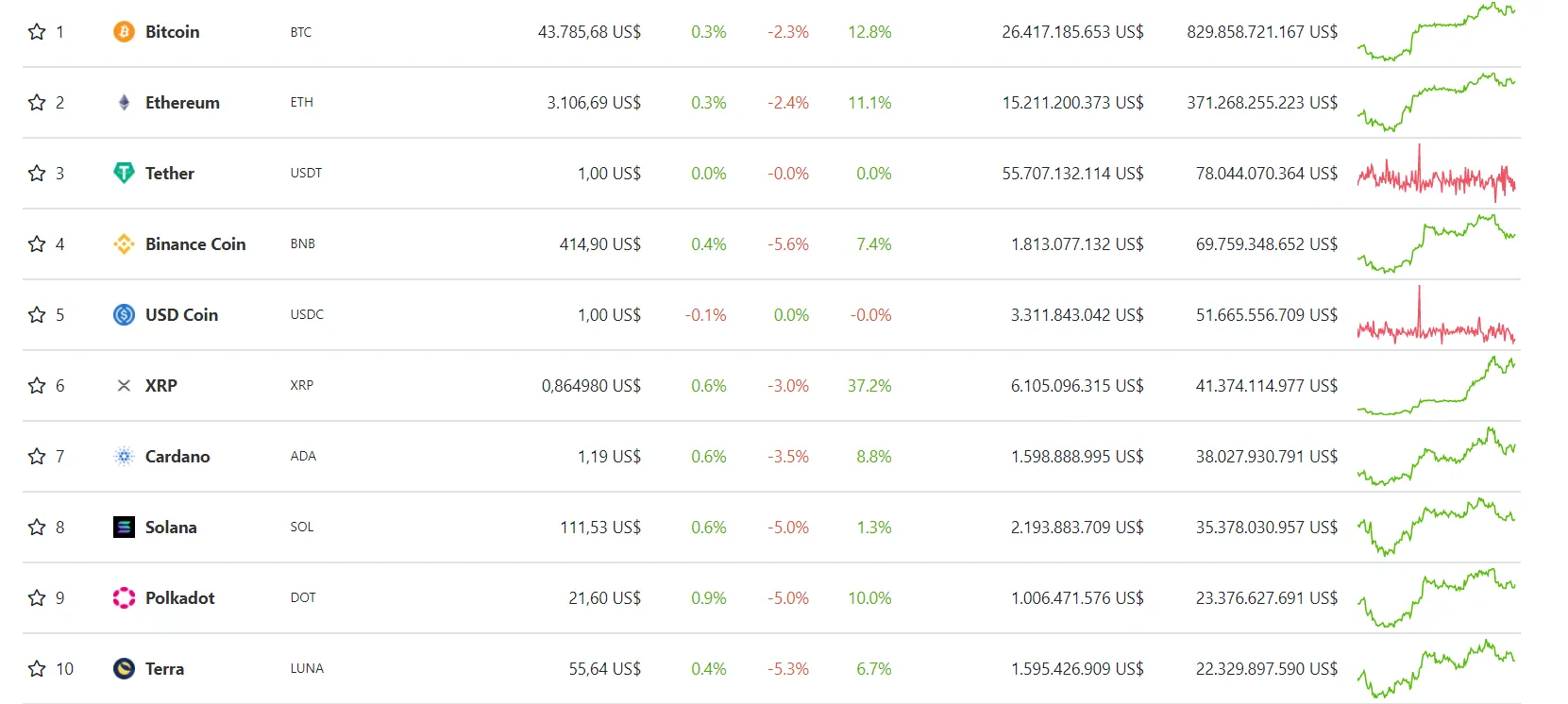Image resolution: width=1568 pixels, height=704 pixels.
Task: Click Polkadot 7-day change 10.0%
Action: [x=869, y=598]
